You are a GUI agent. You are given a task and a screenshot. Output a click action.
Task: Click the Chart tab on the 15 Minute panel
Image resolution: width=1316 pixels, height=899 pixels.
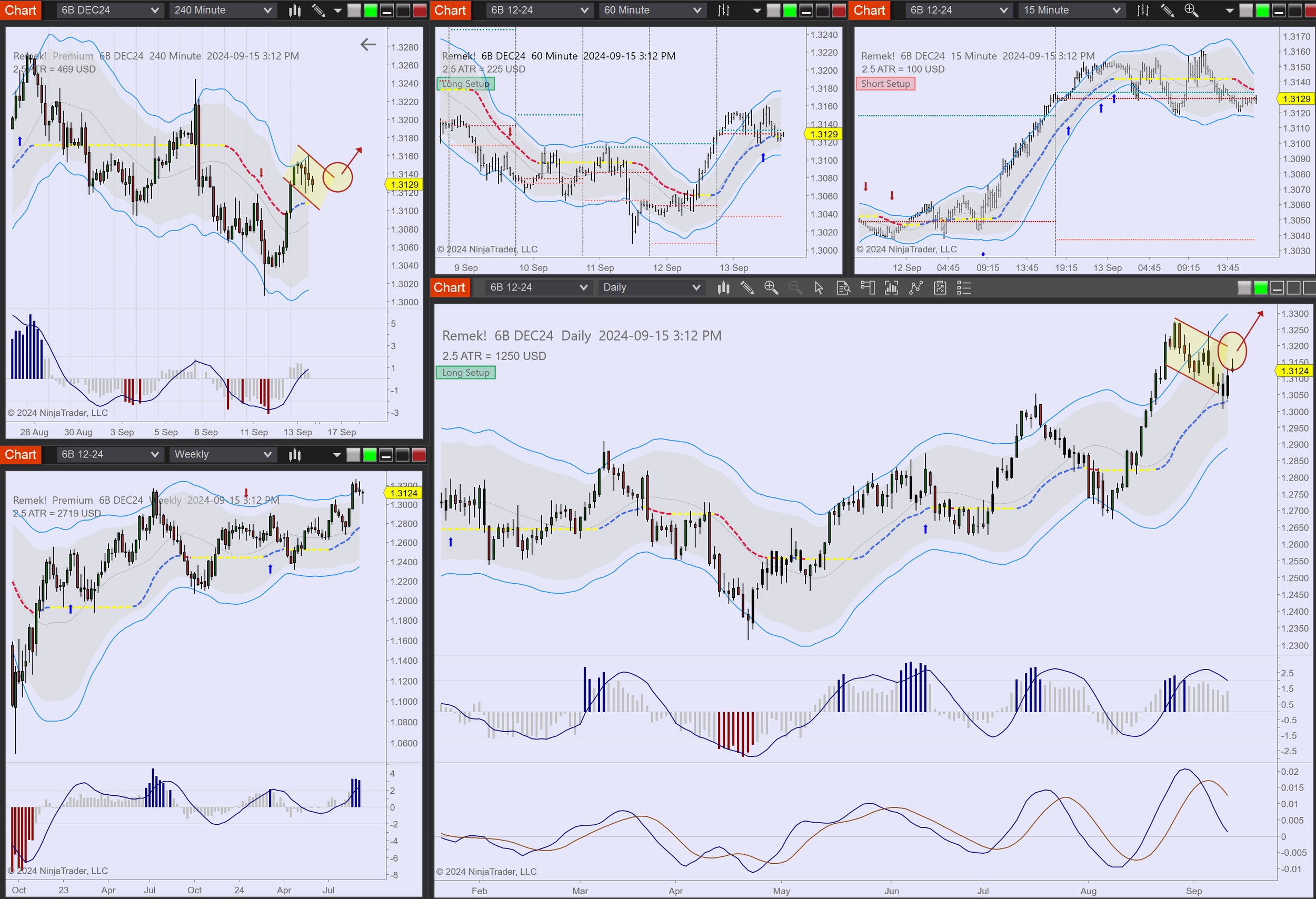[869, 9]
